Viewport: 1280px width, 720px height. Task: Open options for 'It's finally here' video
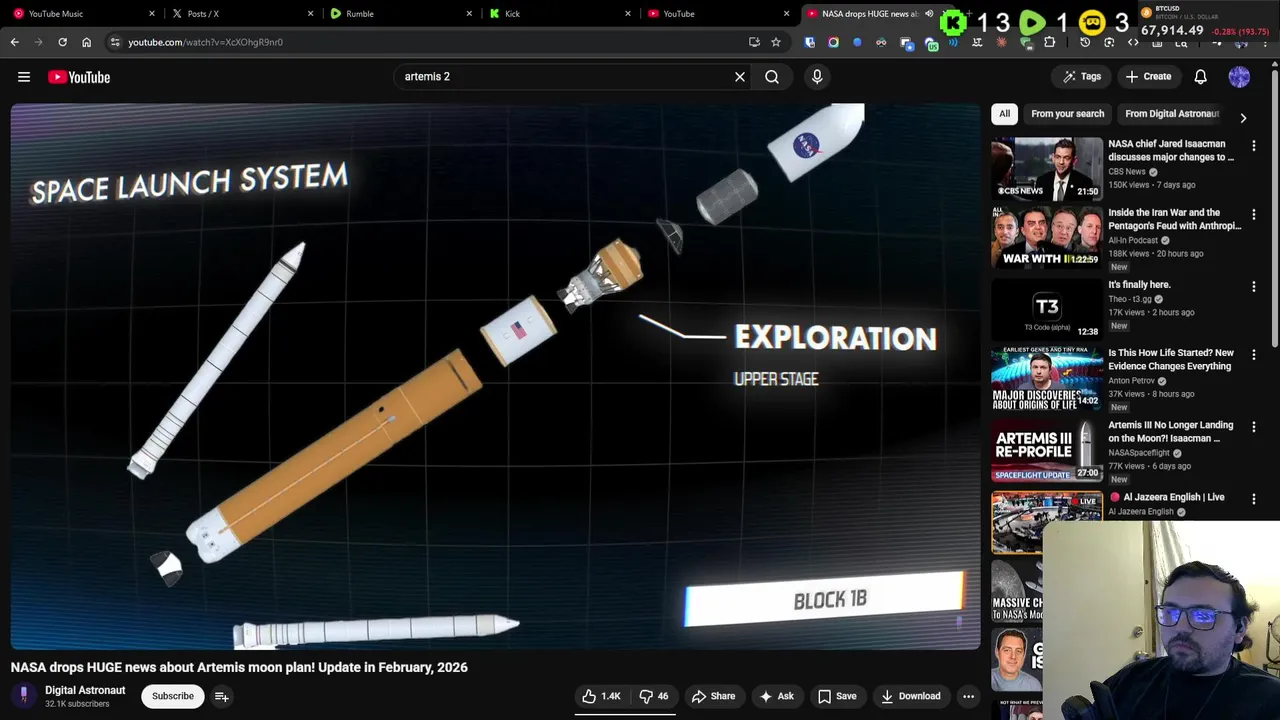pyautogui.click(x=1254, y=287)
